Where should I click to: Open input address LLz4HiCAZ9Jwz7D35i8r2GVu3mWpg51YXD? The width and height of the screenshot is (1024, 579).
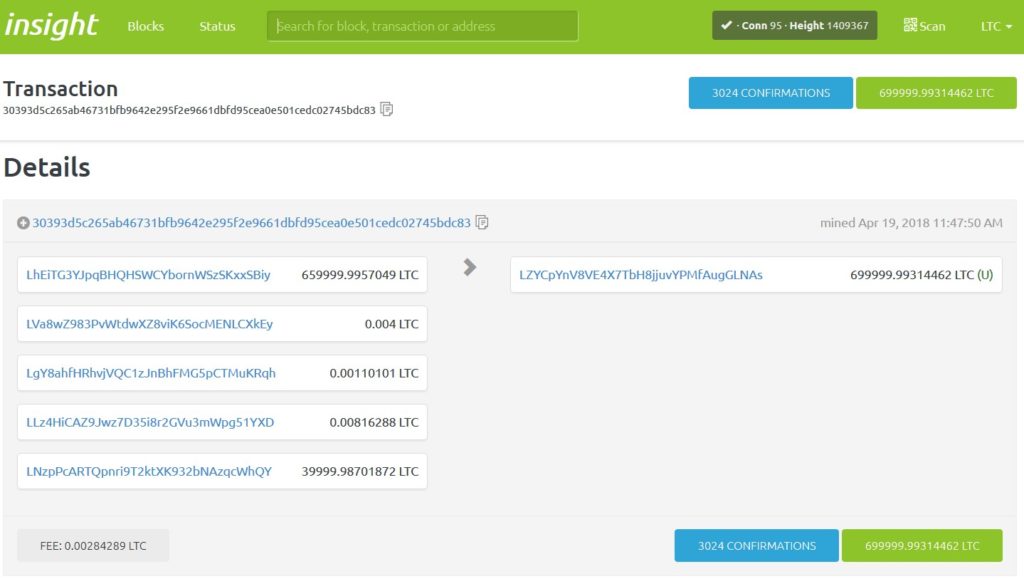(150, 422)
